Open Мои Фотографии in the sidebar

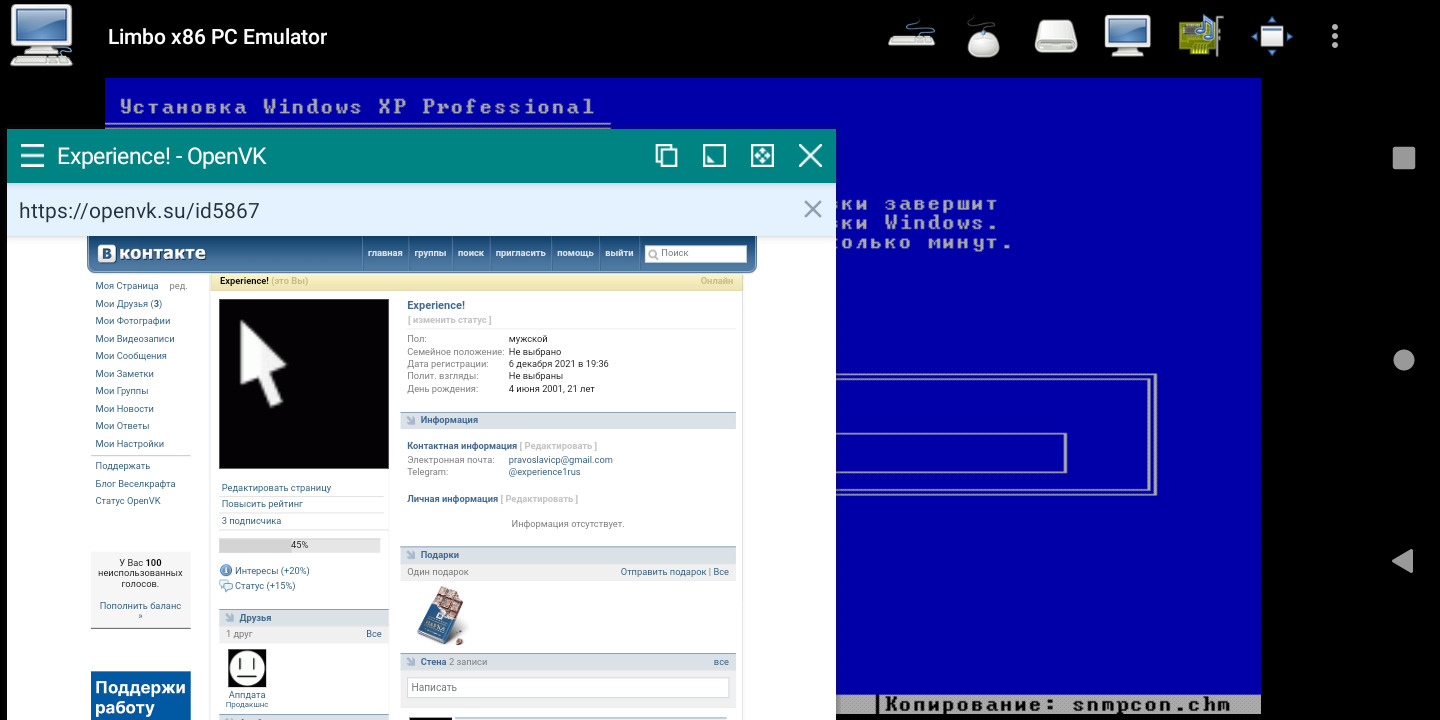click(x=133, y=321)
